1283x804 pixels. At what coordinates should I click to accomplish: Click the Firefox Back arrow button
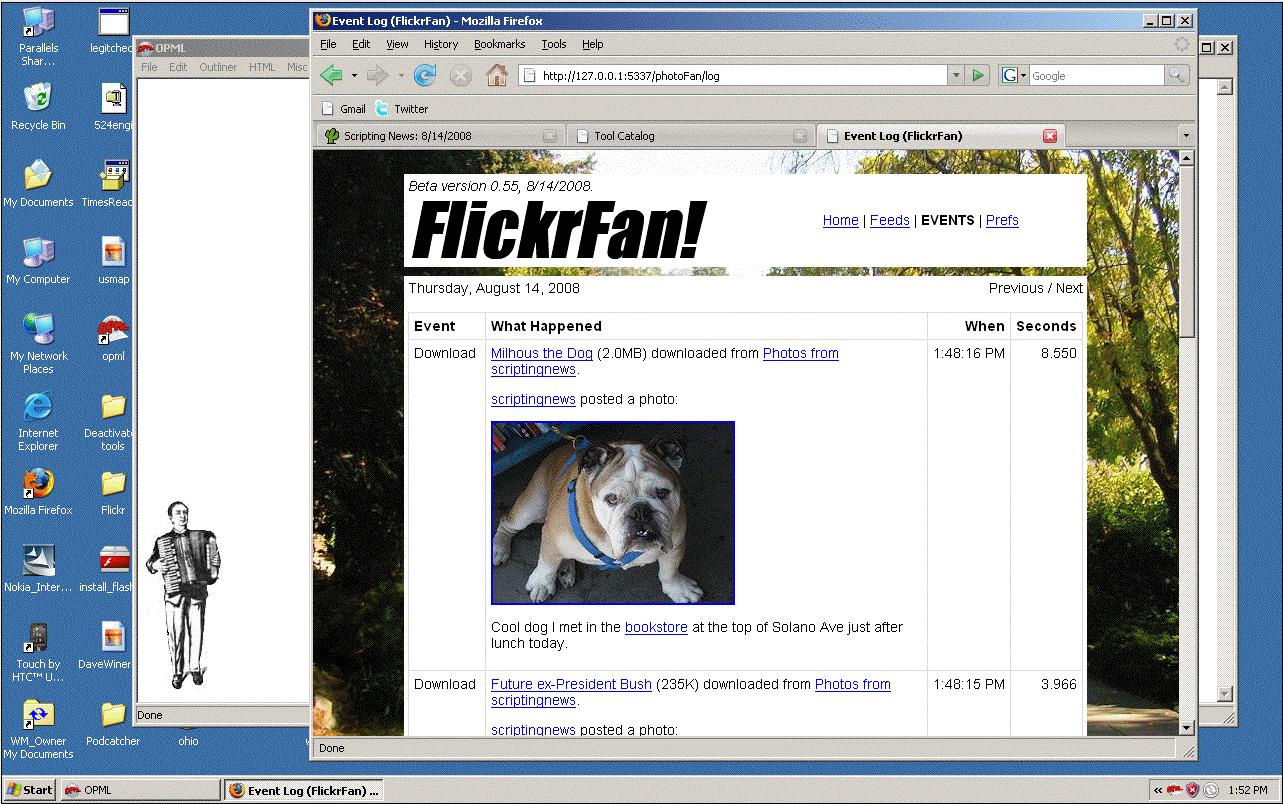[332, 76]
